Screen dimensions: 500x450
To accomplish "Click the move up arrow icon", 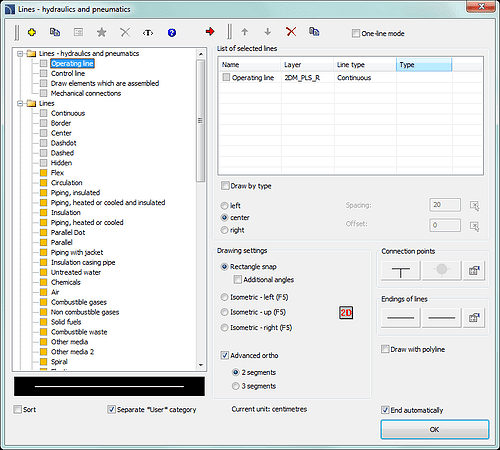I will coord(245,32).
